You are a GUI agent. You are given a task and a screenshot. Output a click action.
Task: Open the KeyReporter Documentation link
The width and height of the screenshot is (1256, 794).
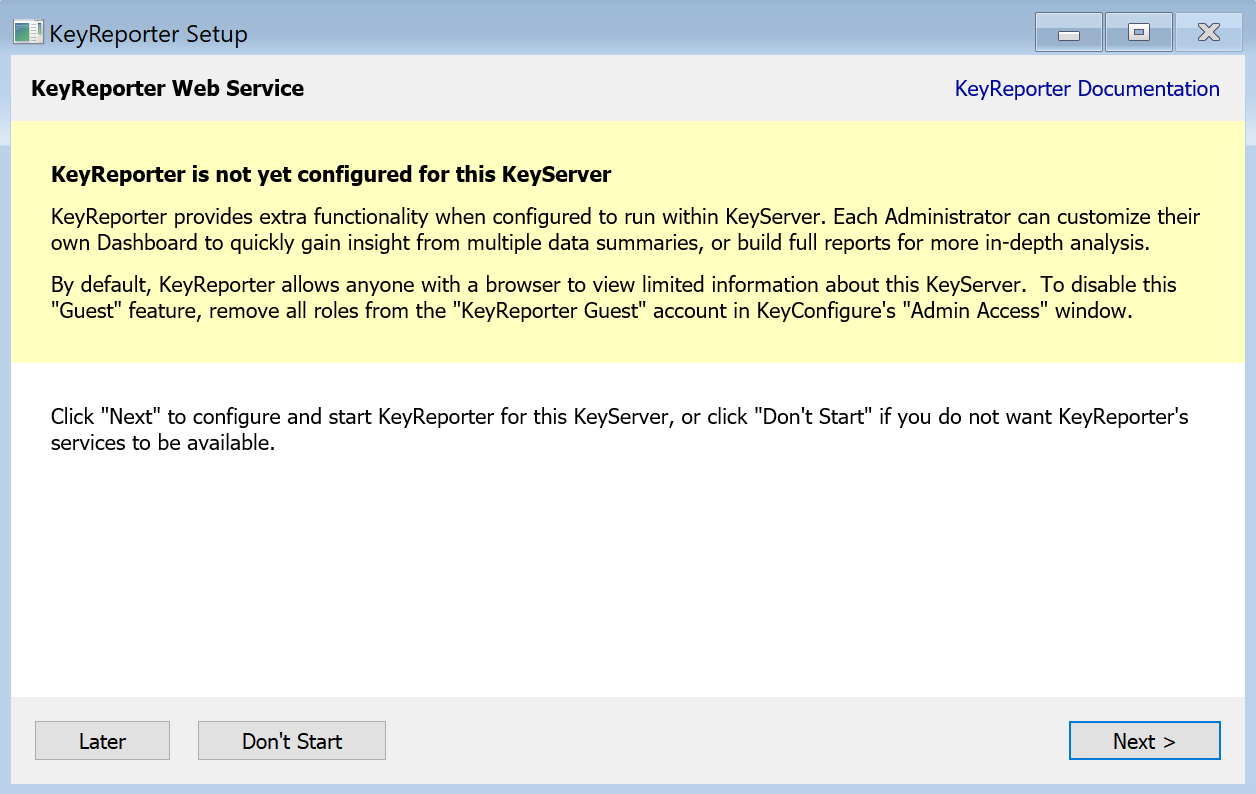[1087, 88]
